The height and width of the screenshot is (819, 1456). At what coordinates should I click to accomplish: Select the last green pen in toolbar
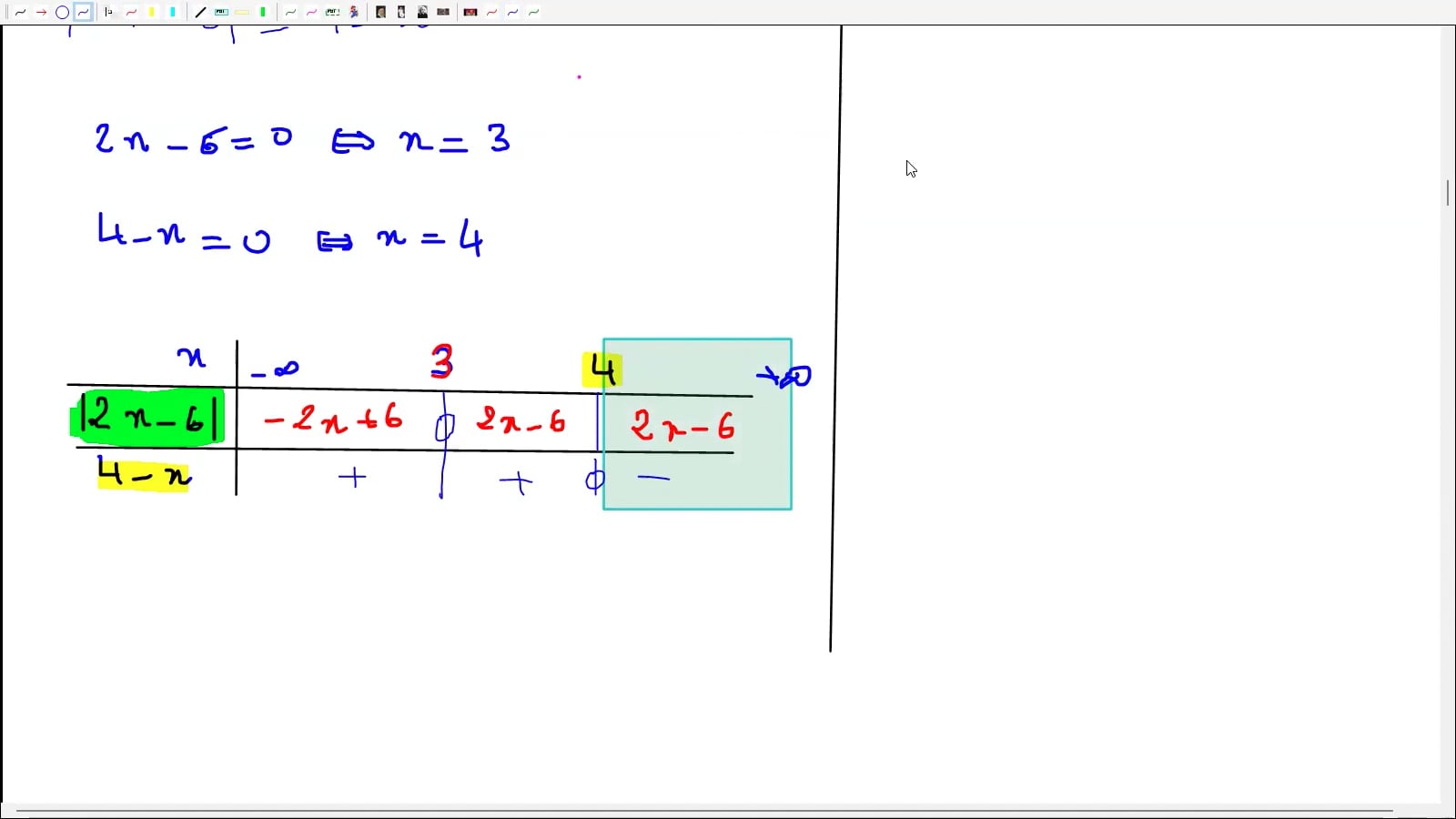point(533,12)
